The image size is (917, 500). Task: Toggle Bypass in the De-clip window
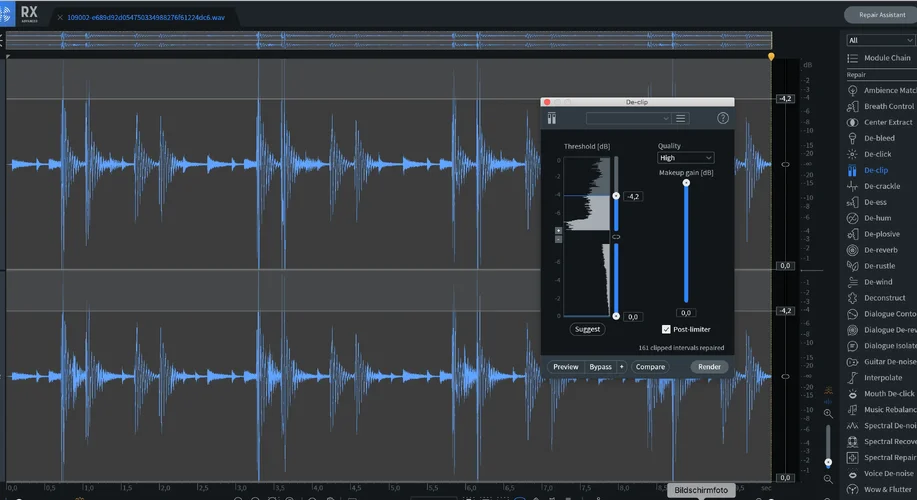pyautogui.click(x=600, y=367)
